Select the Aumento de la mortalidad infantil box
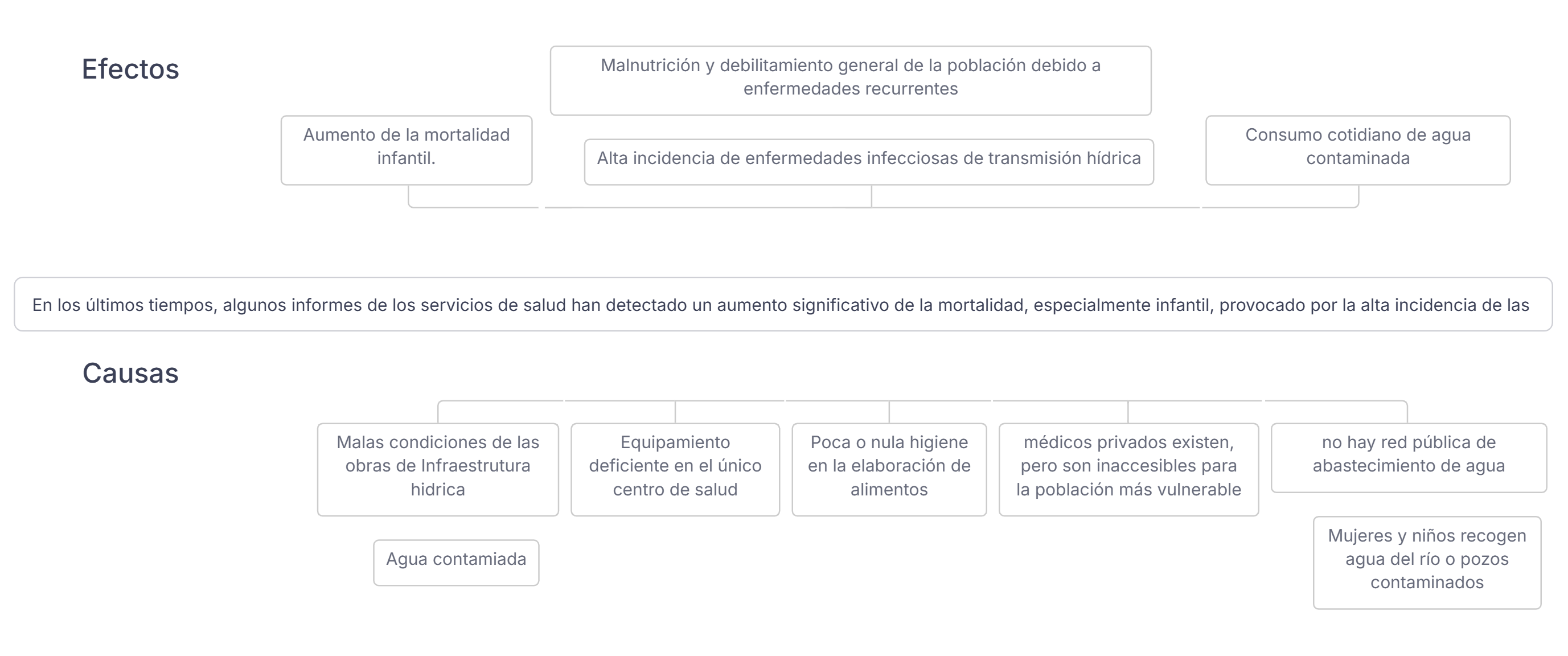 406,150
